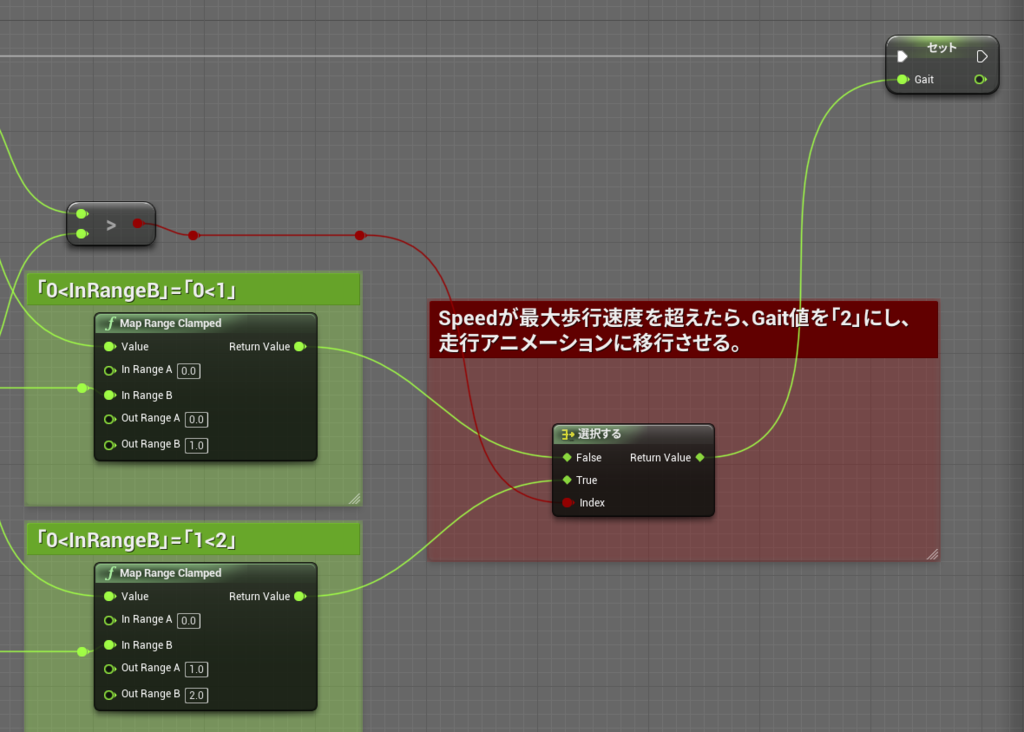Image resolution: width=1024 pixels, height=732 pixels.
Task: Click the Out Range B pin of upper Map Range Clamped
Action: pos(110,445)
